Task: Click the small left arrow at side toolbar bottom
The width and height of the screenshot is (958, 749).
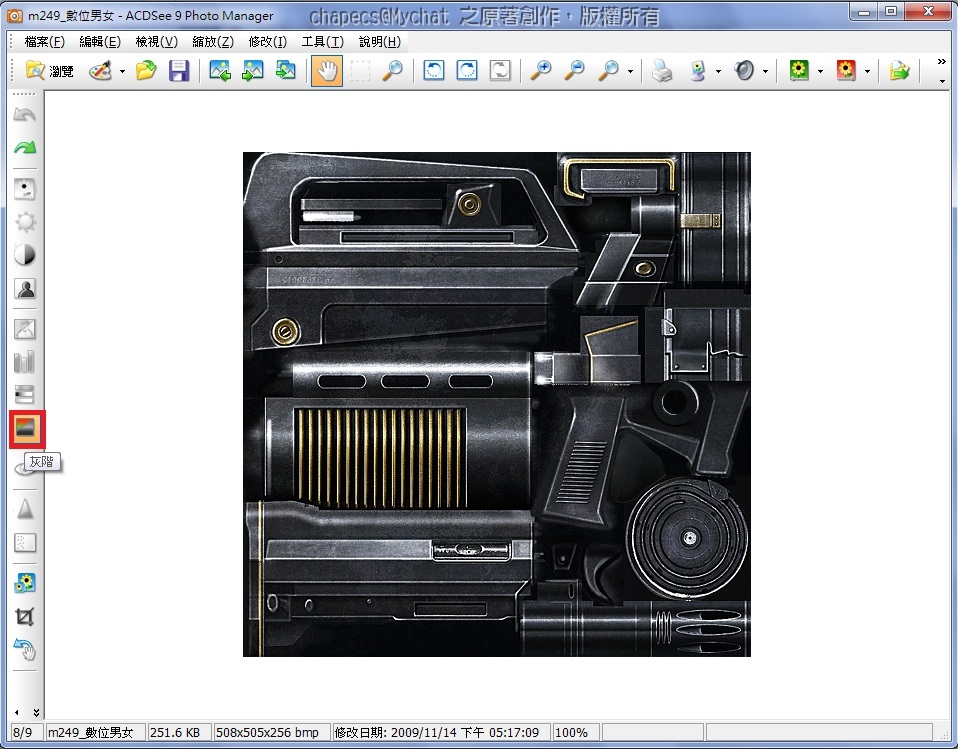Action: tap(16, 712)
